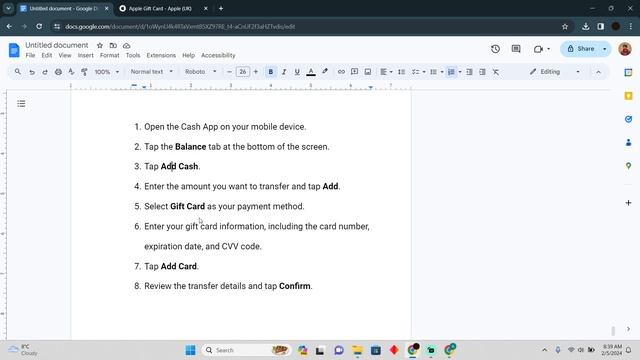640x360 pixels.
Task: Open the text alignment dropdown
Action: (x=386, y=72)
